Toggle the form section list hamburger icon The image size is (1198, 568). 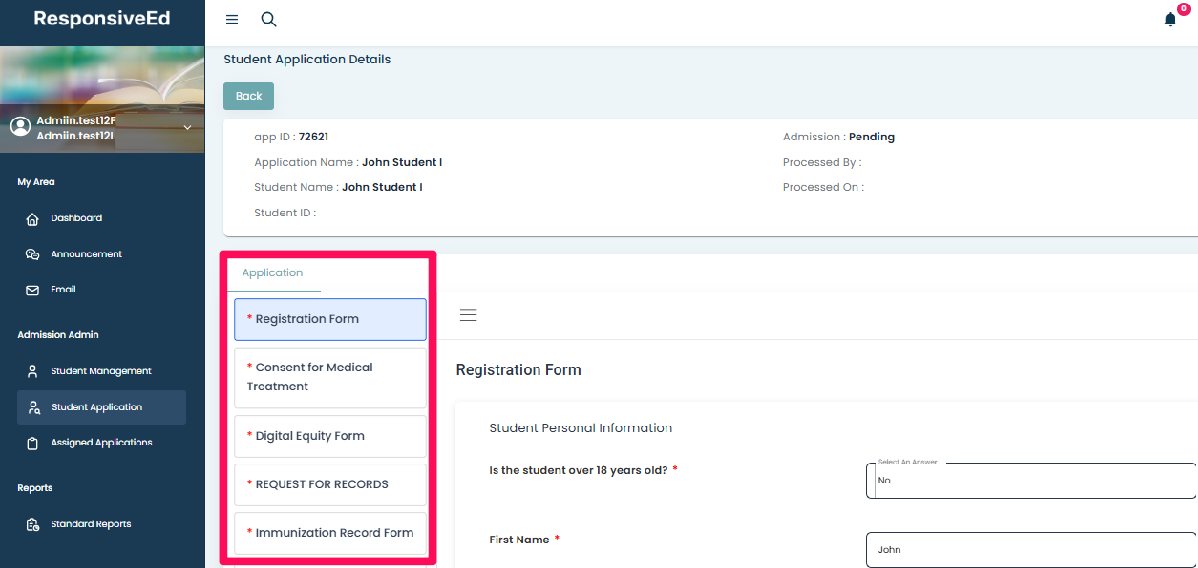(467, 315)
